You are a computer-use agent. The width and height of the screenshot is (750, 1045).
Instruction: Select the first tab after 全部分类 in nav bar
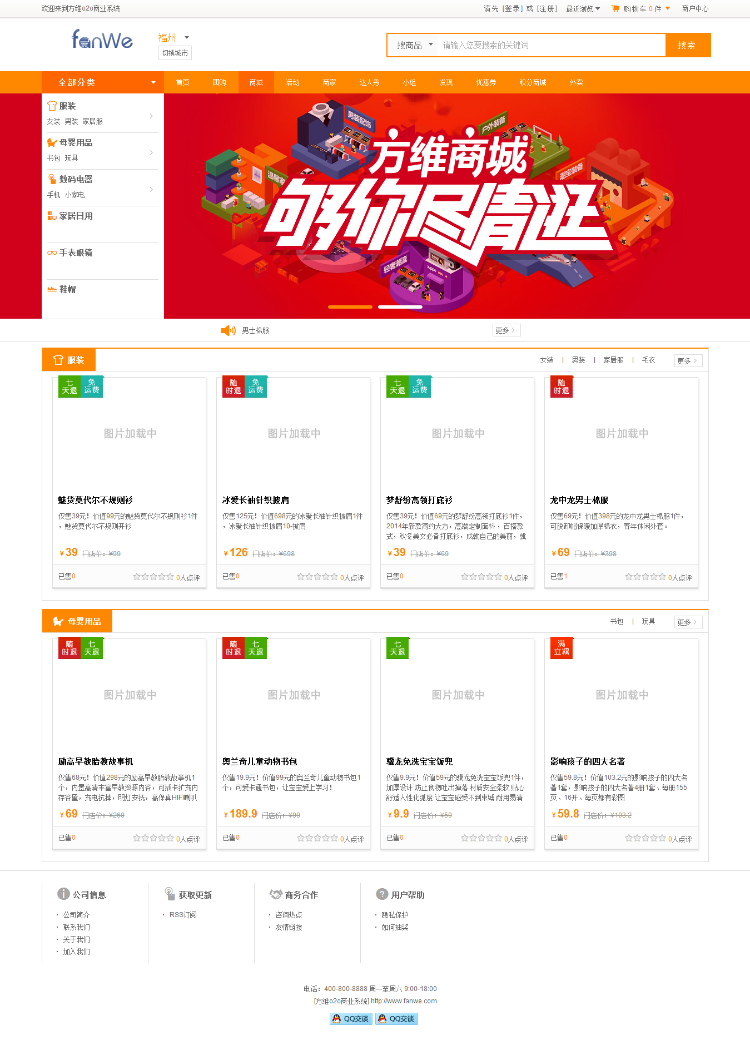coord(183,82)
